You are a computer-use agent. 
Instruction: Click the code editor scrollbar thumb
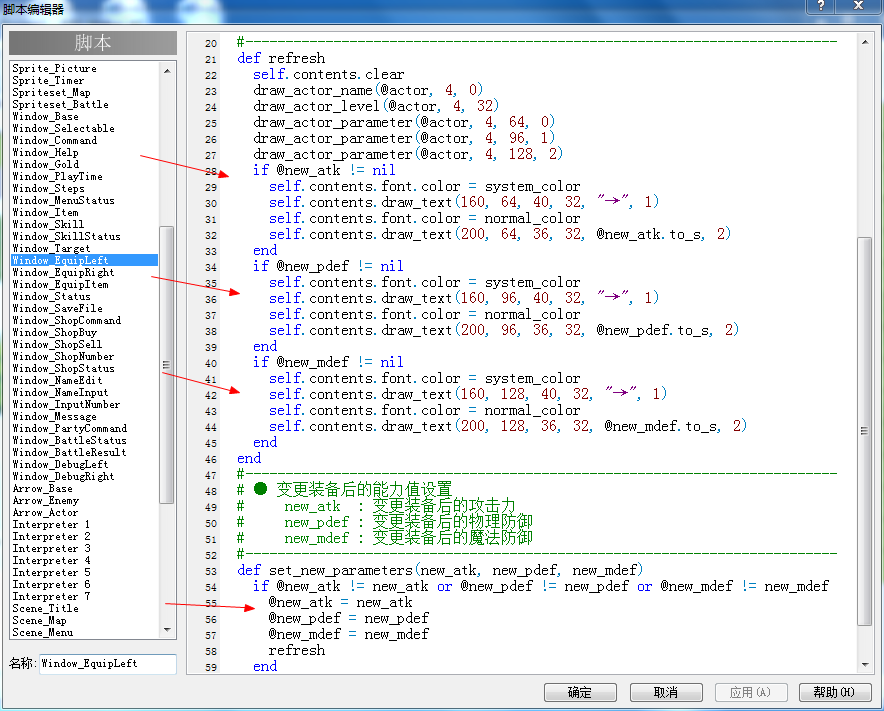coord(864,431)
